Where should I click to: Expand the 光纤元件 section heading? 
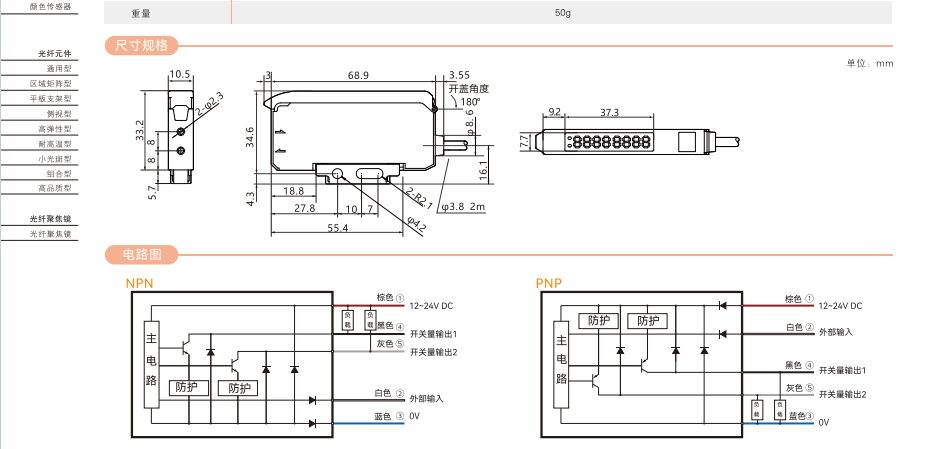pos(55,53)
